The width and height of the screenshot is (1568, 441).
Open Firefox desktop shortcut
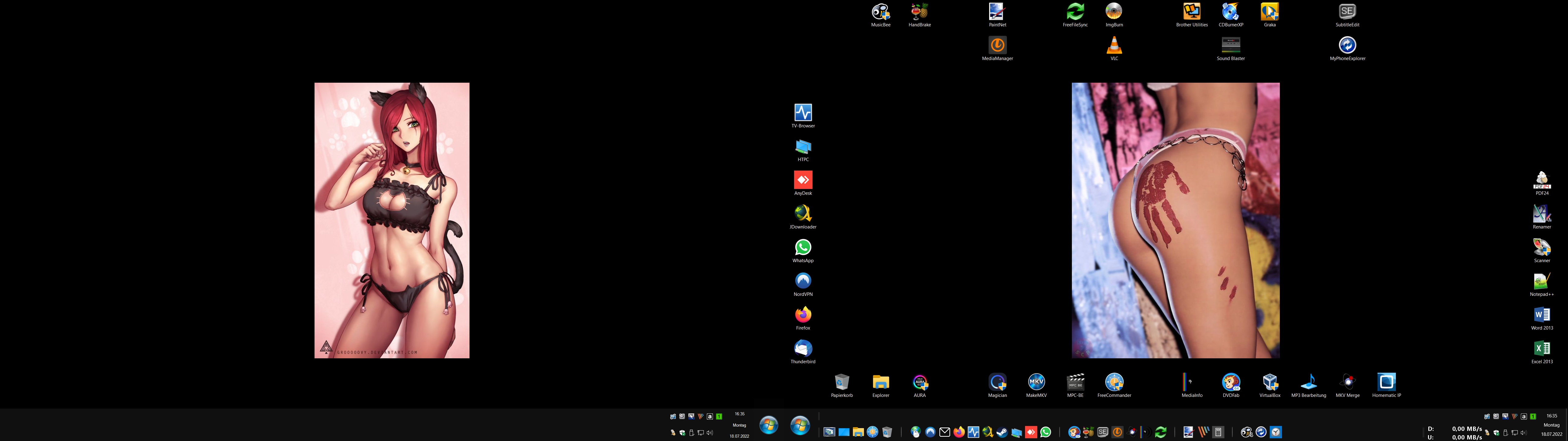coord(803,318)
